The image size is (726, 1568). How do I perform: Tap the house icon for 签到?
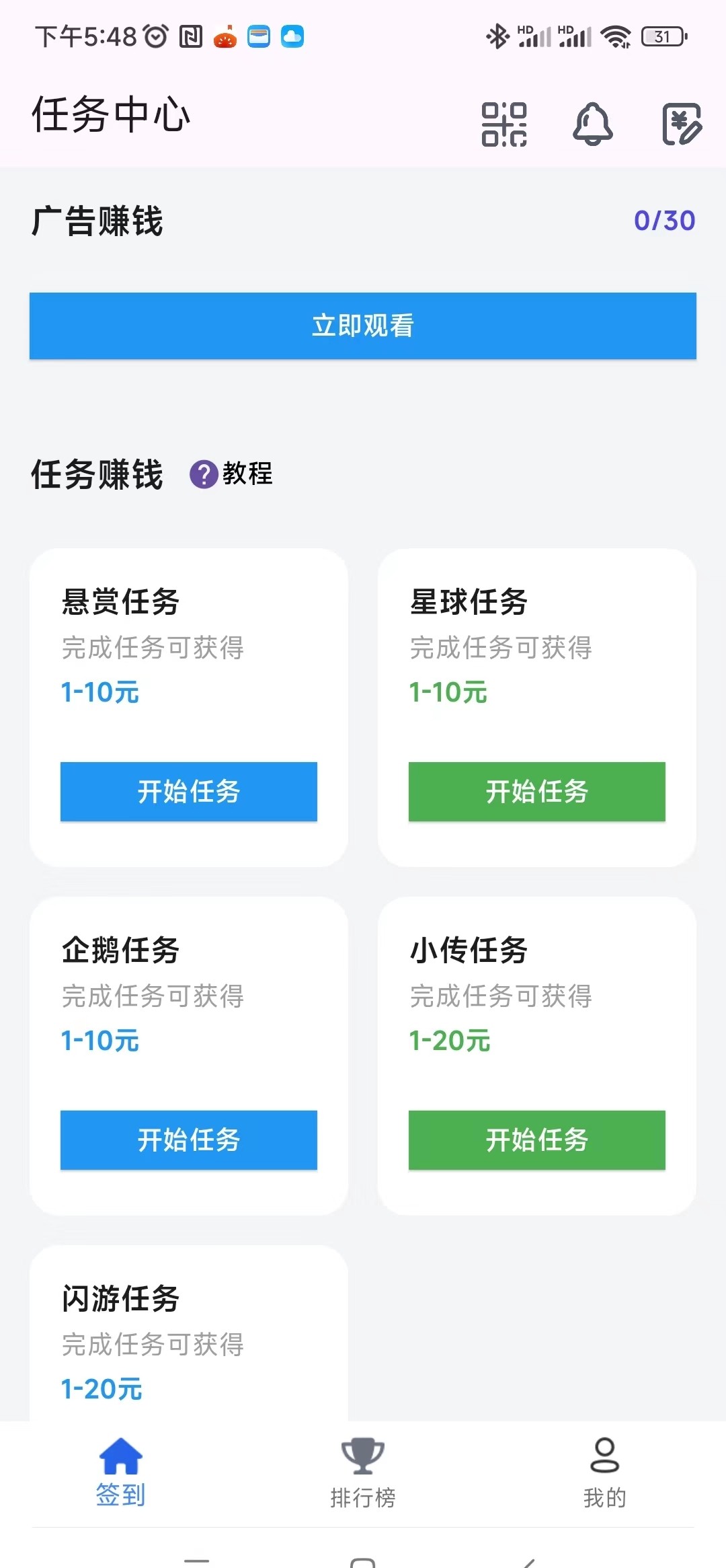[x=121, y=1456]
